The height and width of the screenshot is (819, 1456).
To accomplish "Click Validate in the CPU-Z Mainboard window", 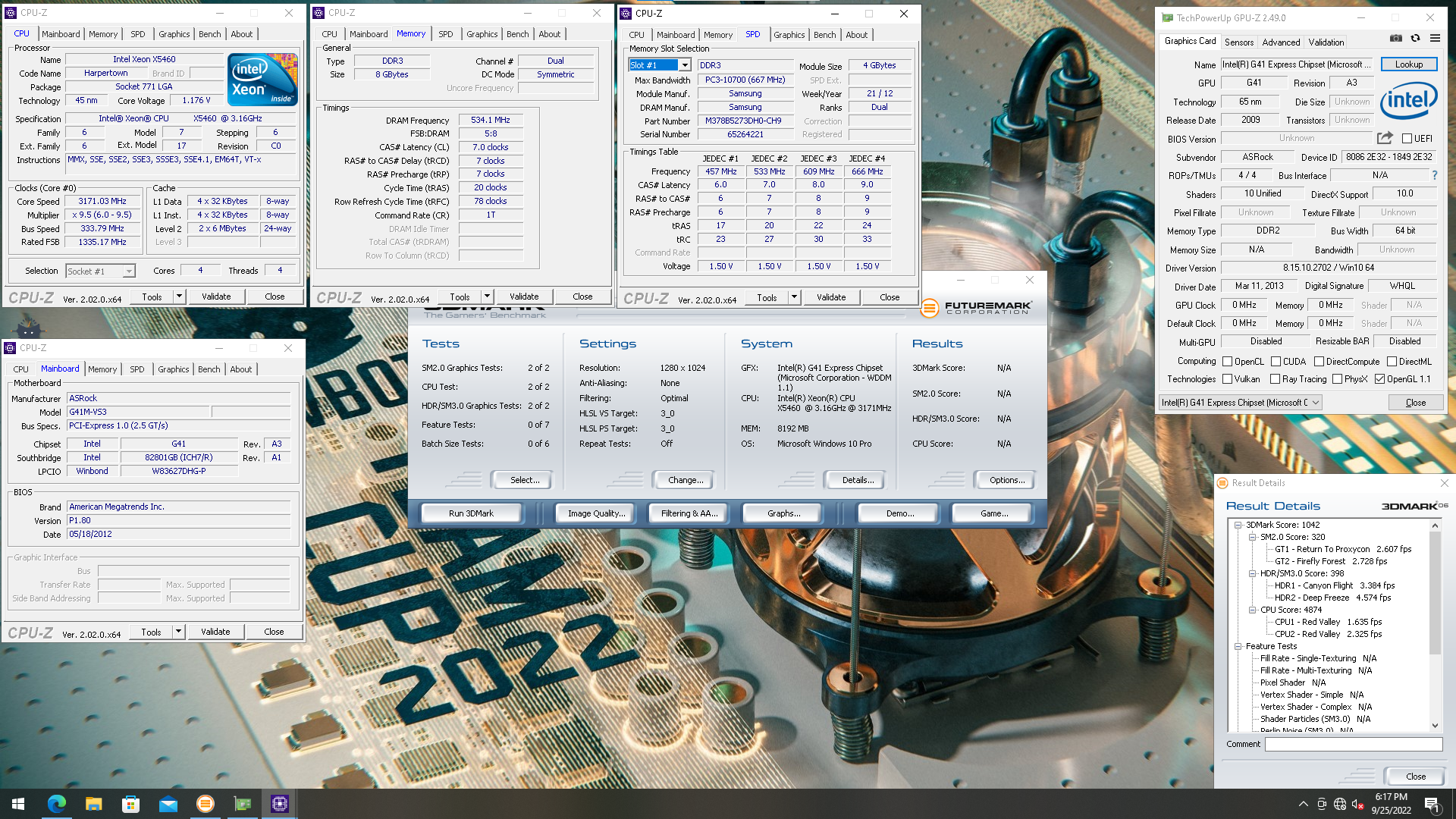I will point(215,632).
